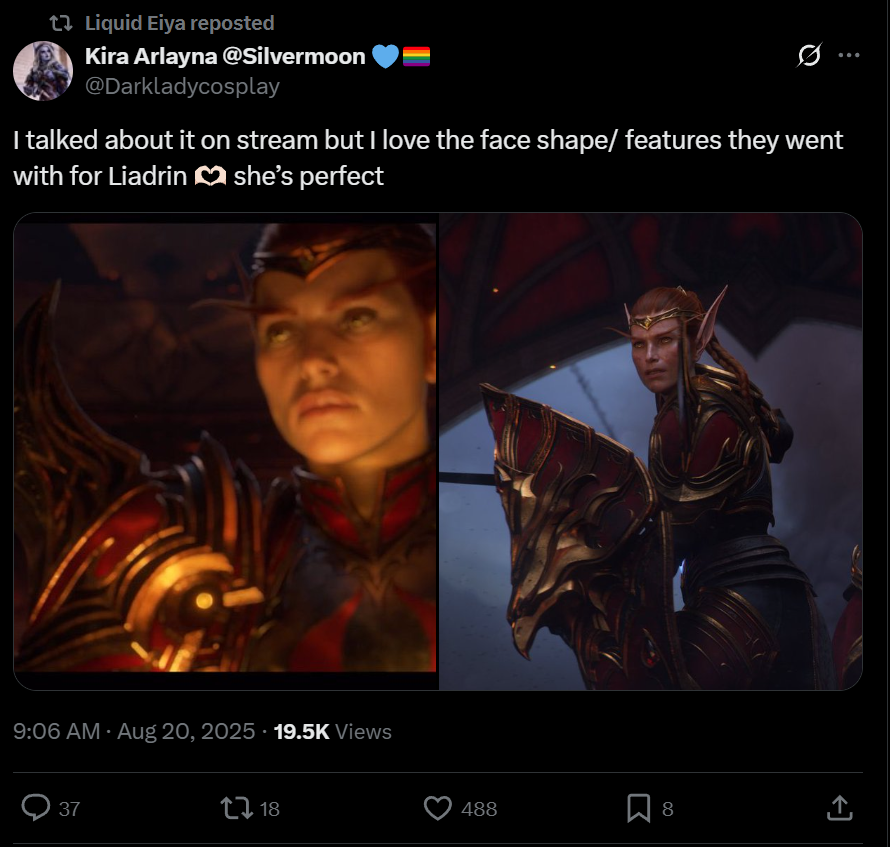Click the 18 reposts count
890x847 pixels.
click(270, 808)
